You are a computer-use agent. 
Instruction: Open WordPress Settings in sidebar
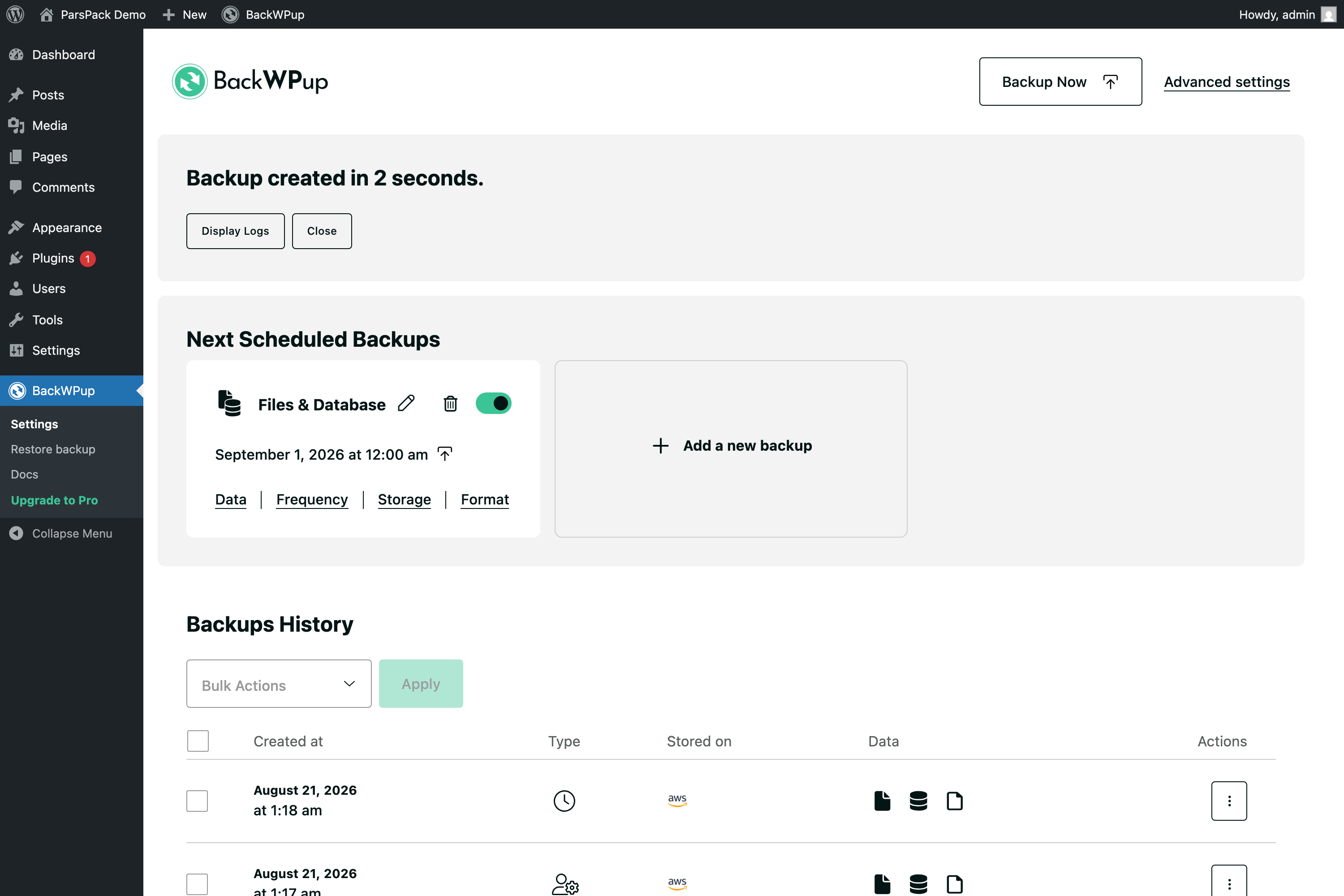click(x=71, y=350)
